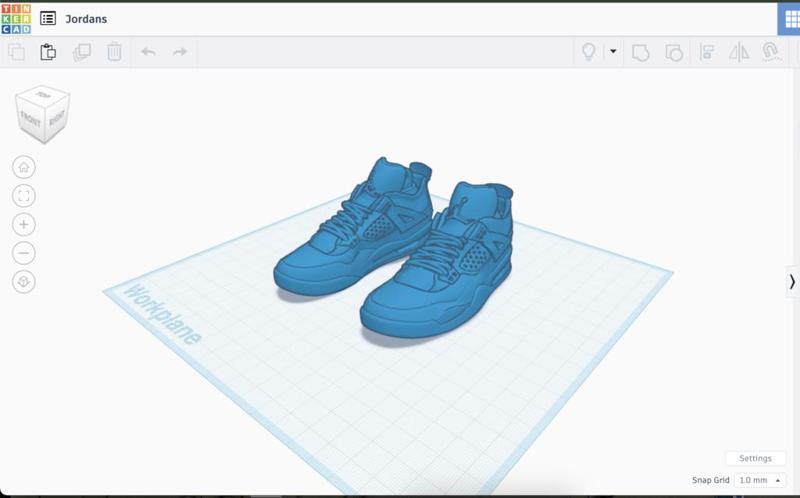The width and height of the screenshot is (800, 498).
Task: Click the Align tool icon
Action: coord(707,52)
